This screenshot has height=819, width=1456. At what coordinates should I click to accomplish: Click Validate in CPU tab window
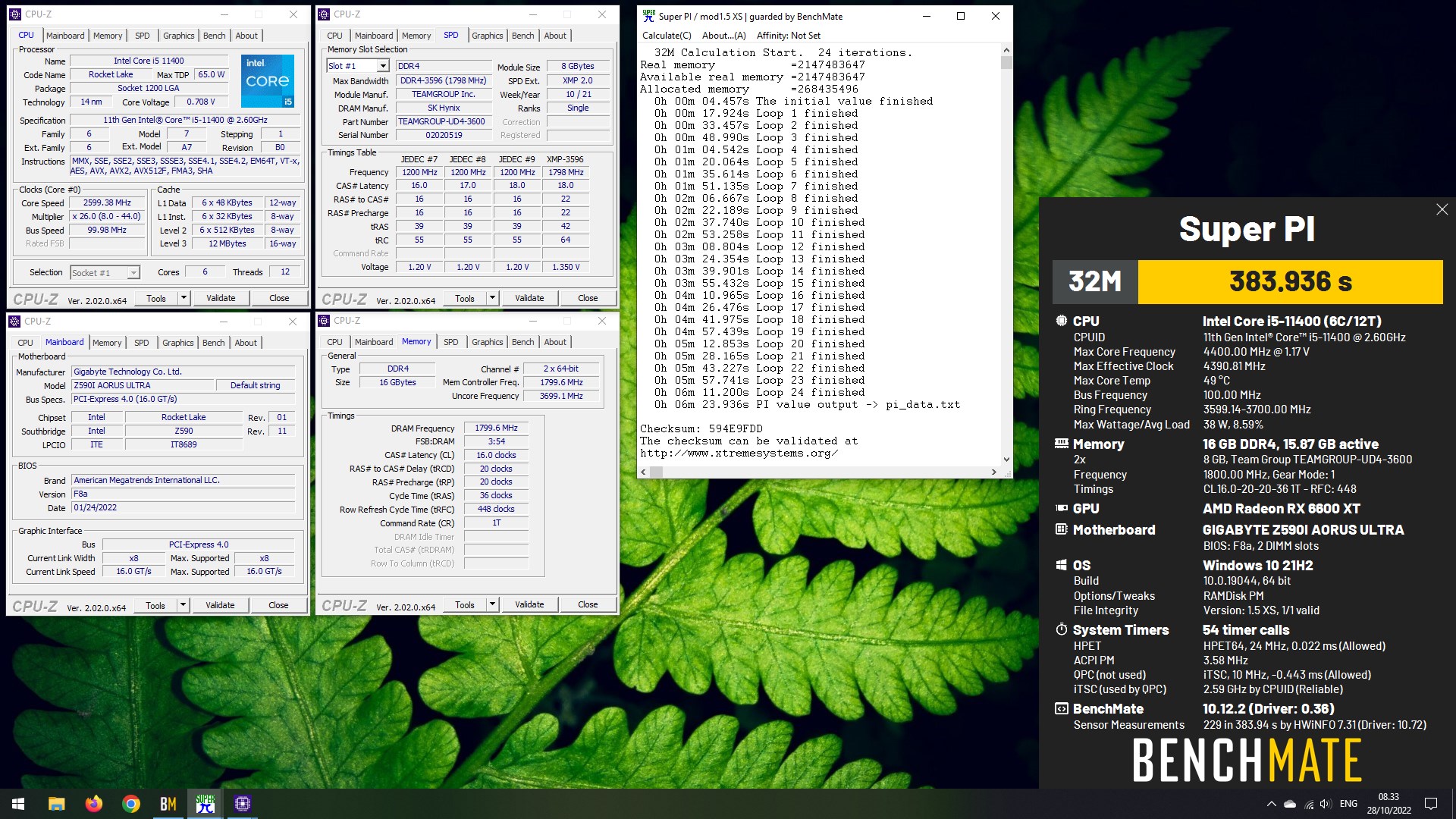pyautogui.click(x=221, y=298)
